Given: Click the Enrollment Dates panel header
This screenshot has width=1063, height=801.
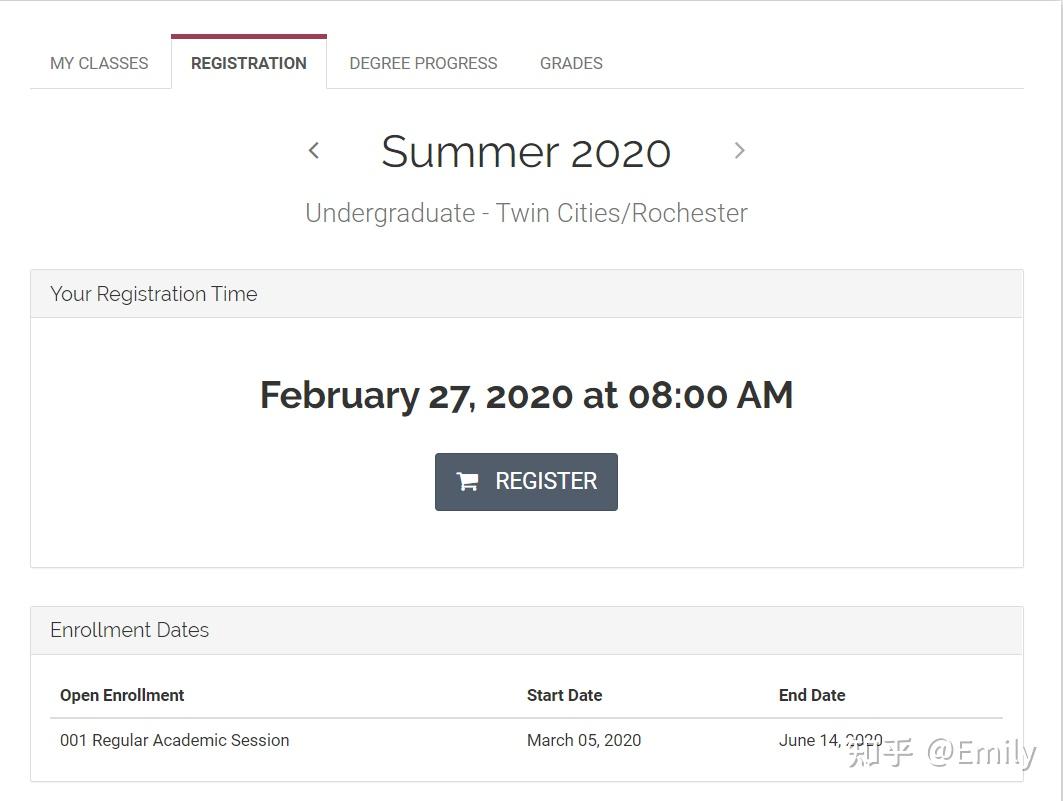Looking at the screenshot, I should pyautogui.click(x=130, y=630).
